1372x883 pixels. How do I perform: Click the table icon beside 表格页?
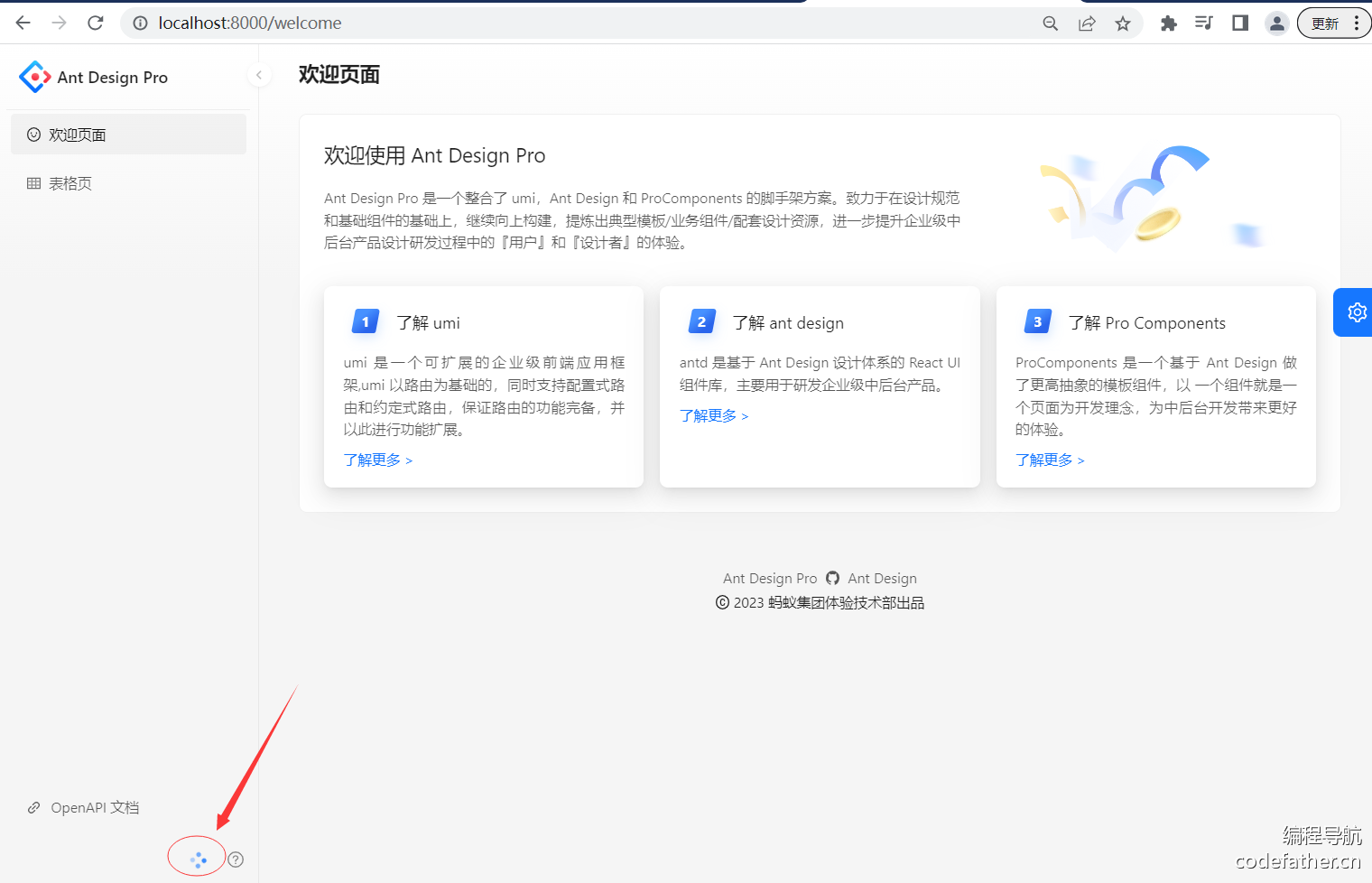coord(33,183)
